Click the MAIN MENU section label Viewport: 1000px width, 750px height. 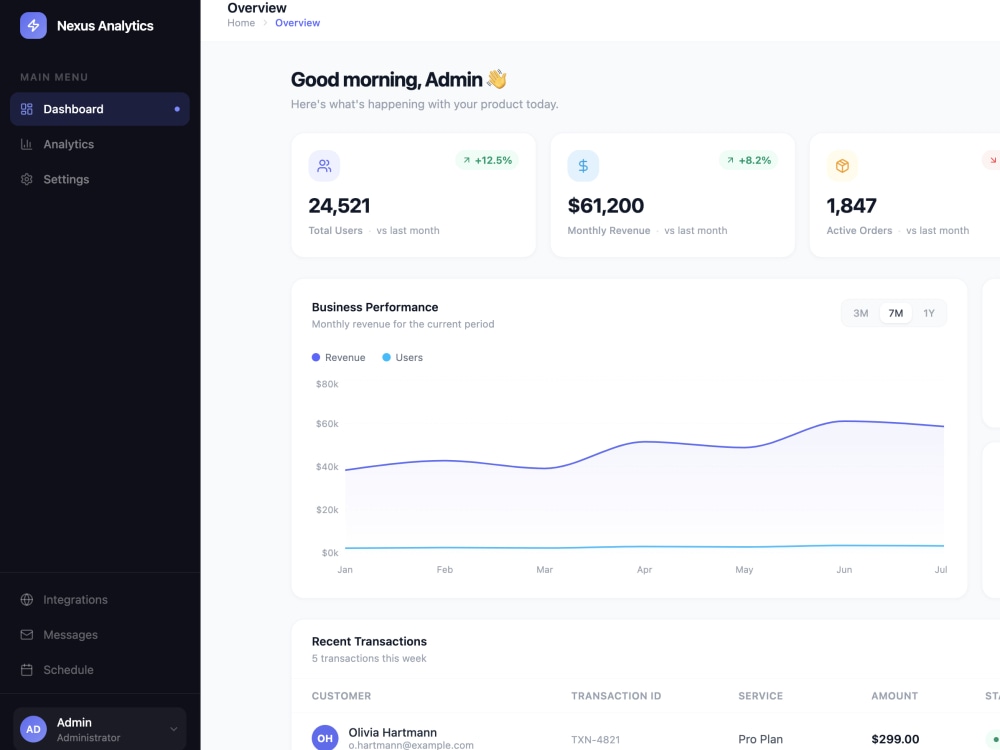coord(54,77)
